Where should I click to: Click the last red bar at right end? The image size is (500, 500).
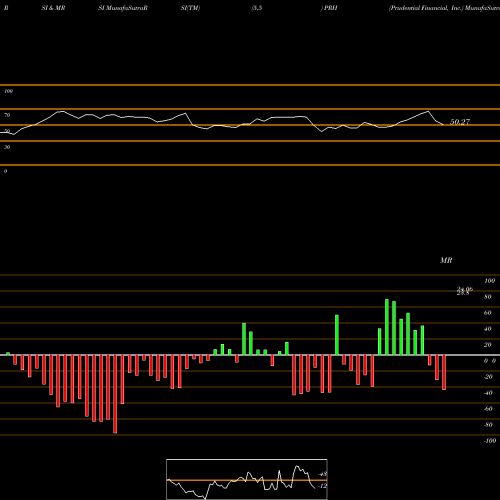coord(444,372)
